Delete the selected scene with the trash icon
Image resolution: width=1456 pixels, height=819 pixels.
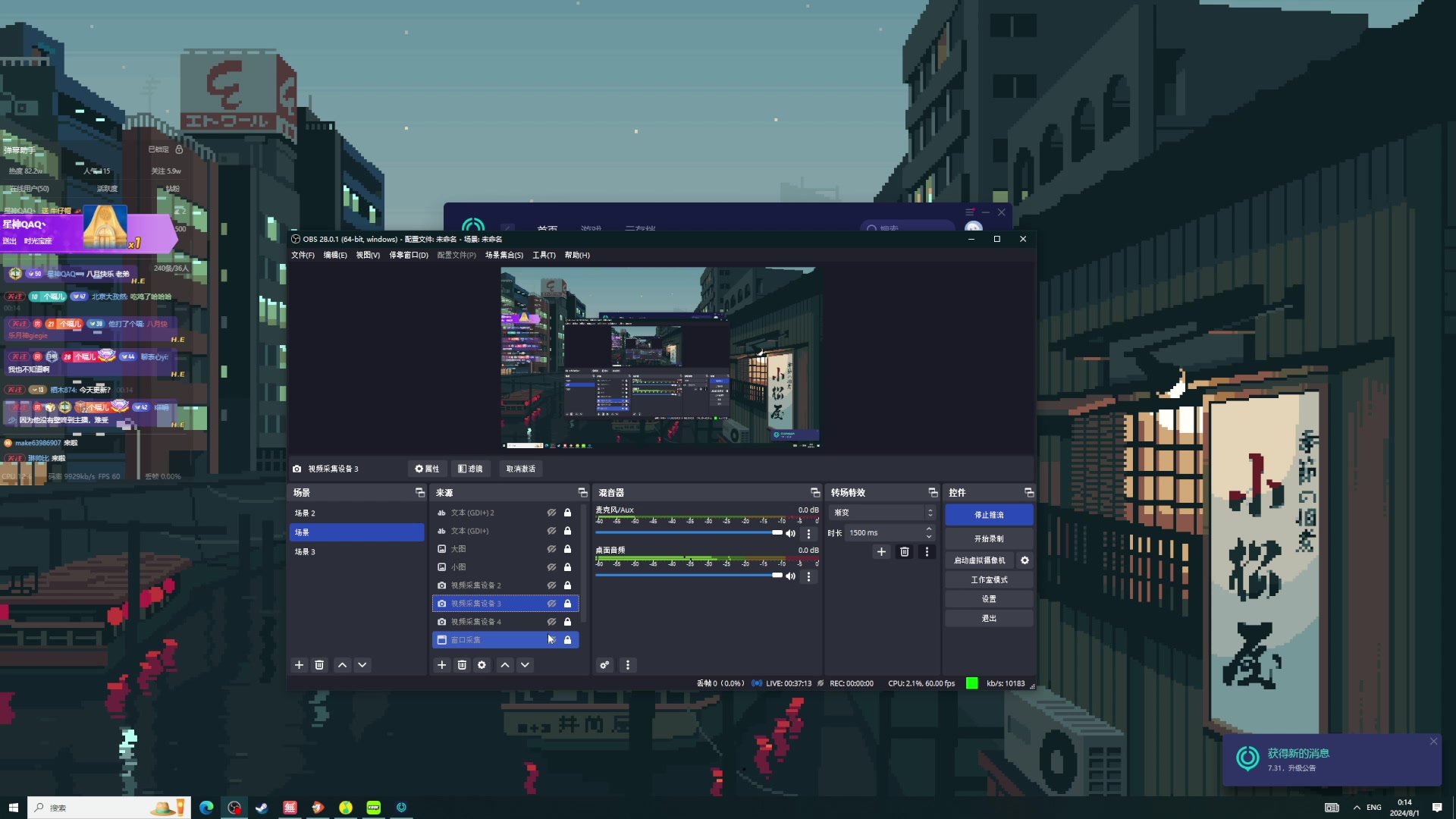click(x=319, y=665)
